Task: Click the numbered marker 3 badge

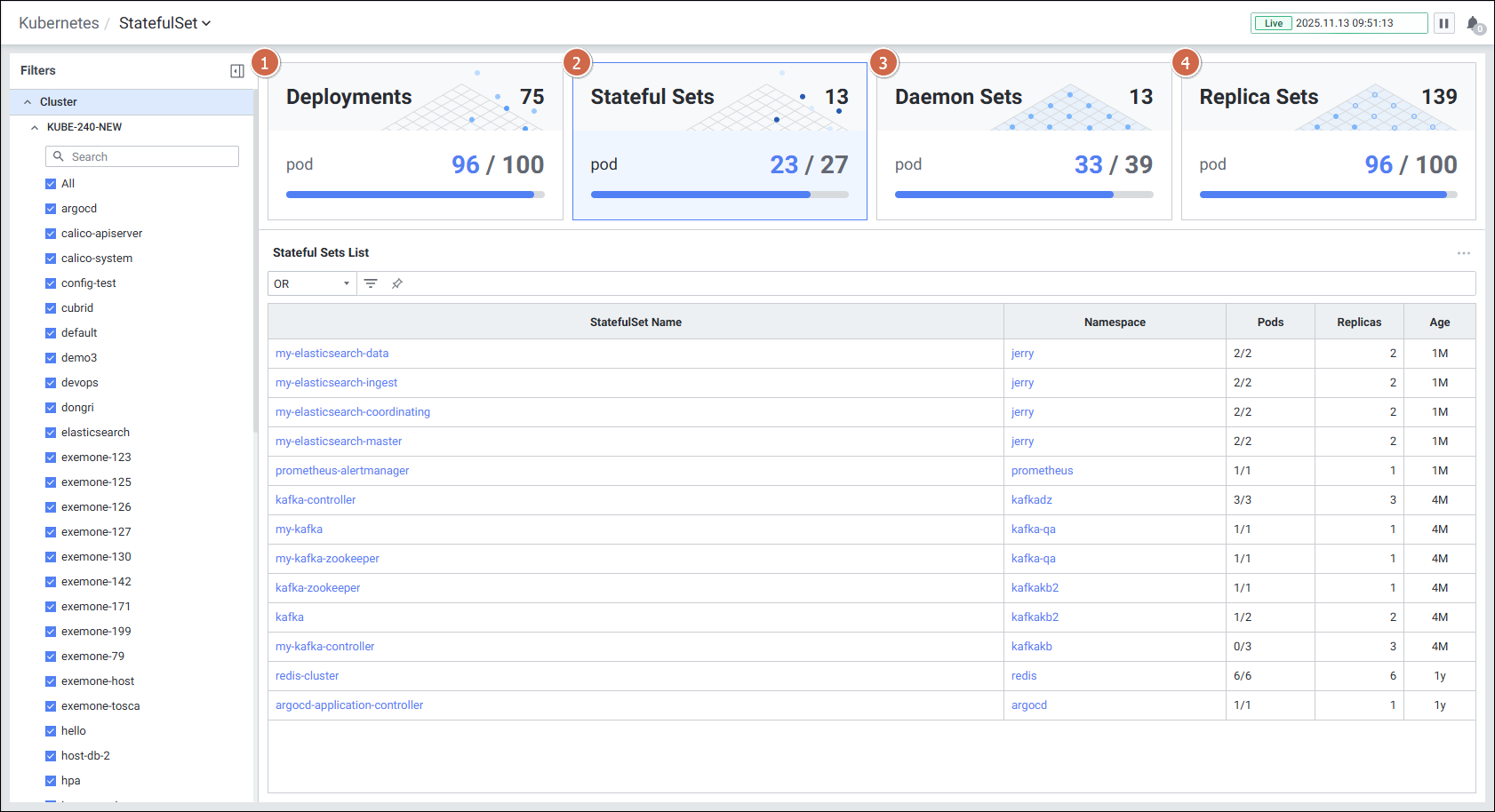Action: coord(883,63)
